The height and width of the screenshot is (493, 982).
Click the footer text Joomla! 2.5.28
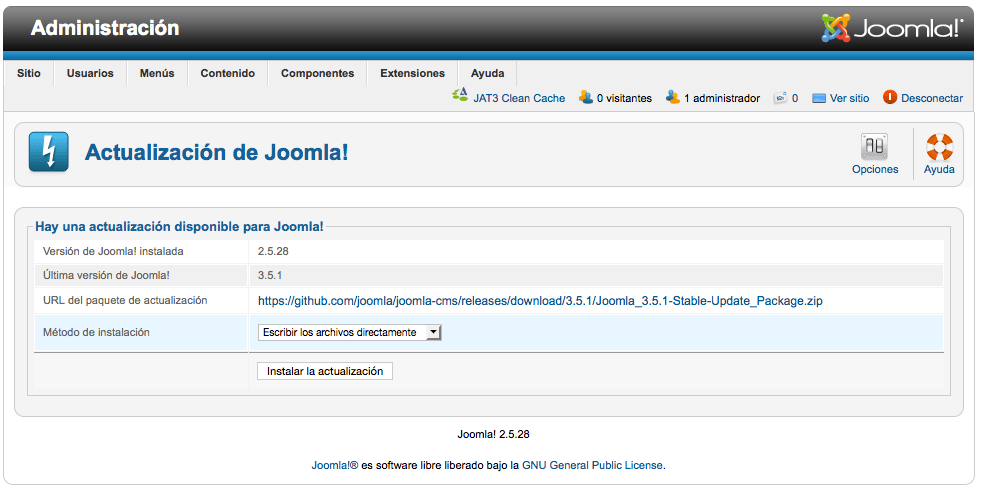[494, 434]
